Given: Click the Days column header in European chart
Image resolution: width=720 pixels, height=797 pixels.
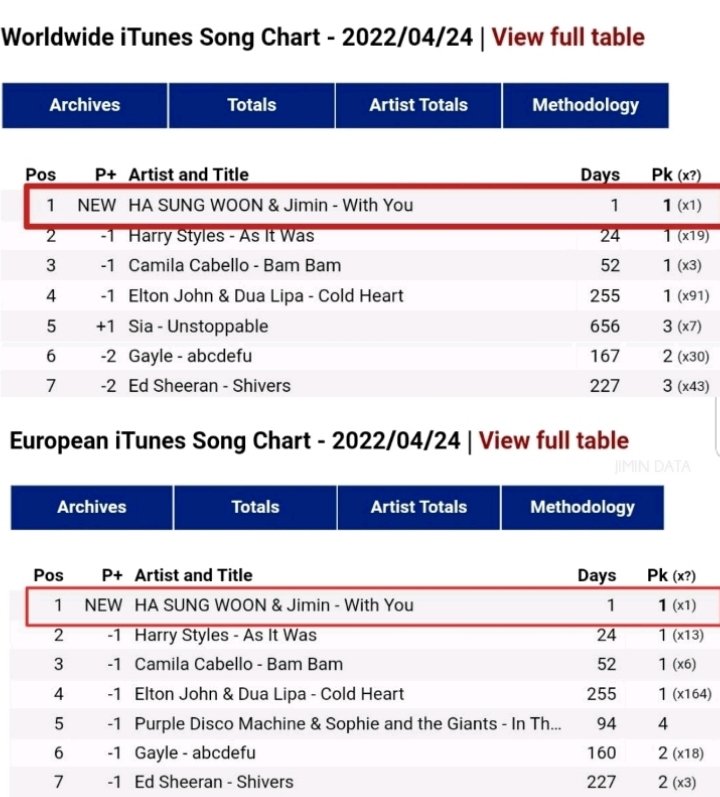Looking at the screenshot, I should pos(596,575).
